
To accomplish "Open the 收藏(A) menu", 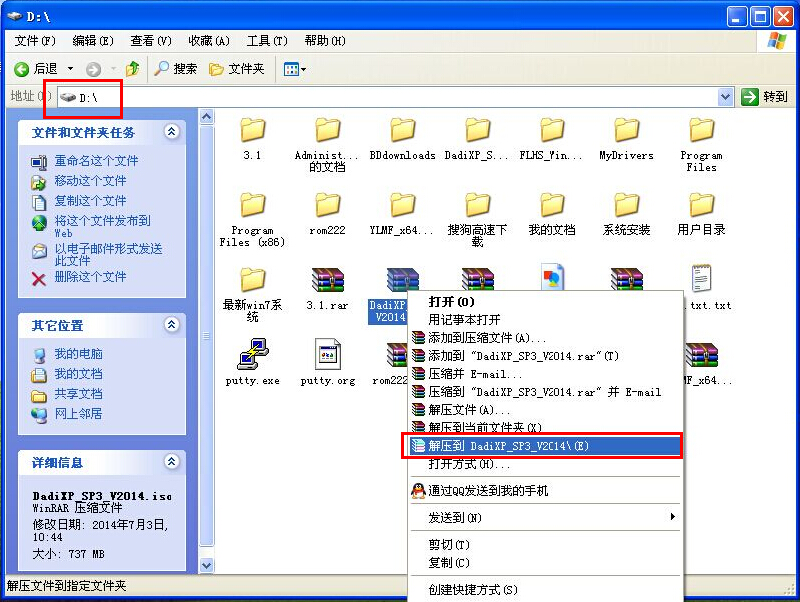I will point(209,41).
